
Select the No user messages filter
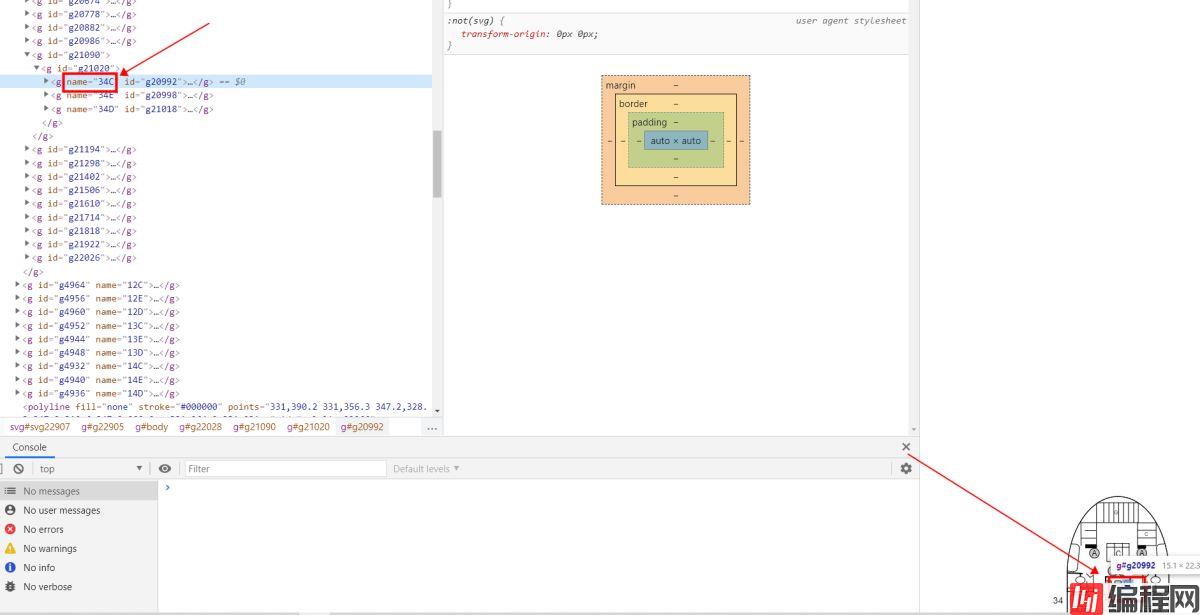[61, 511]
